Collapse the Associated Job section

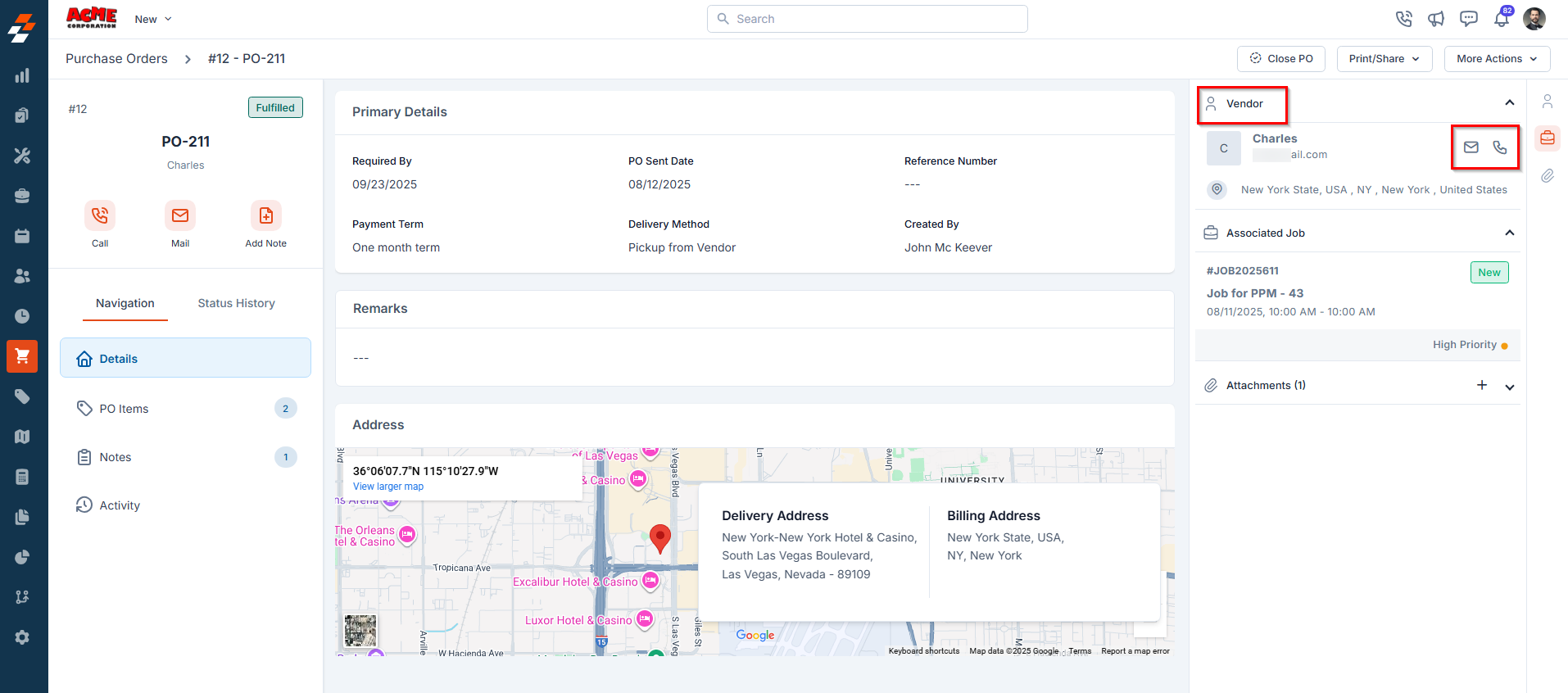tap(1509, 233)
